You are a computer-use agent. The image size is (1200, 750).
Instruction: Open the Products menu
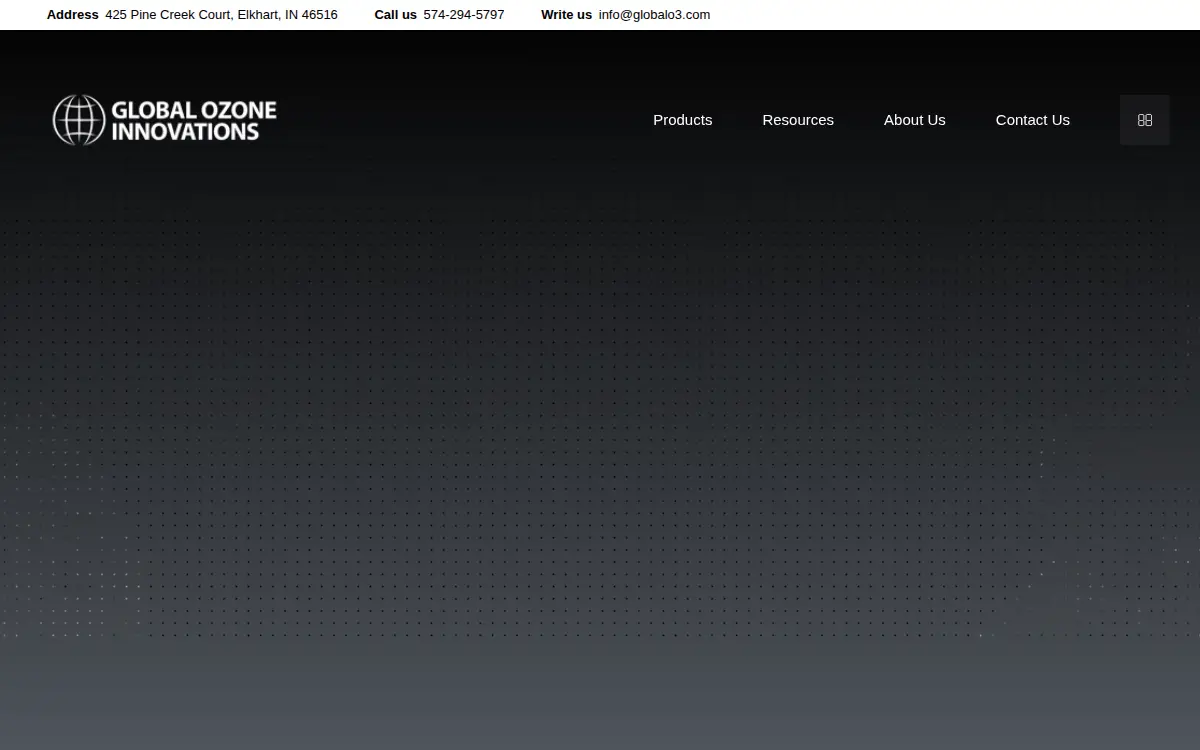683,120
